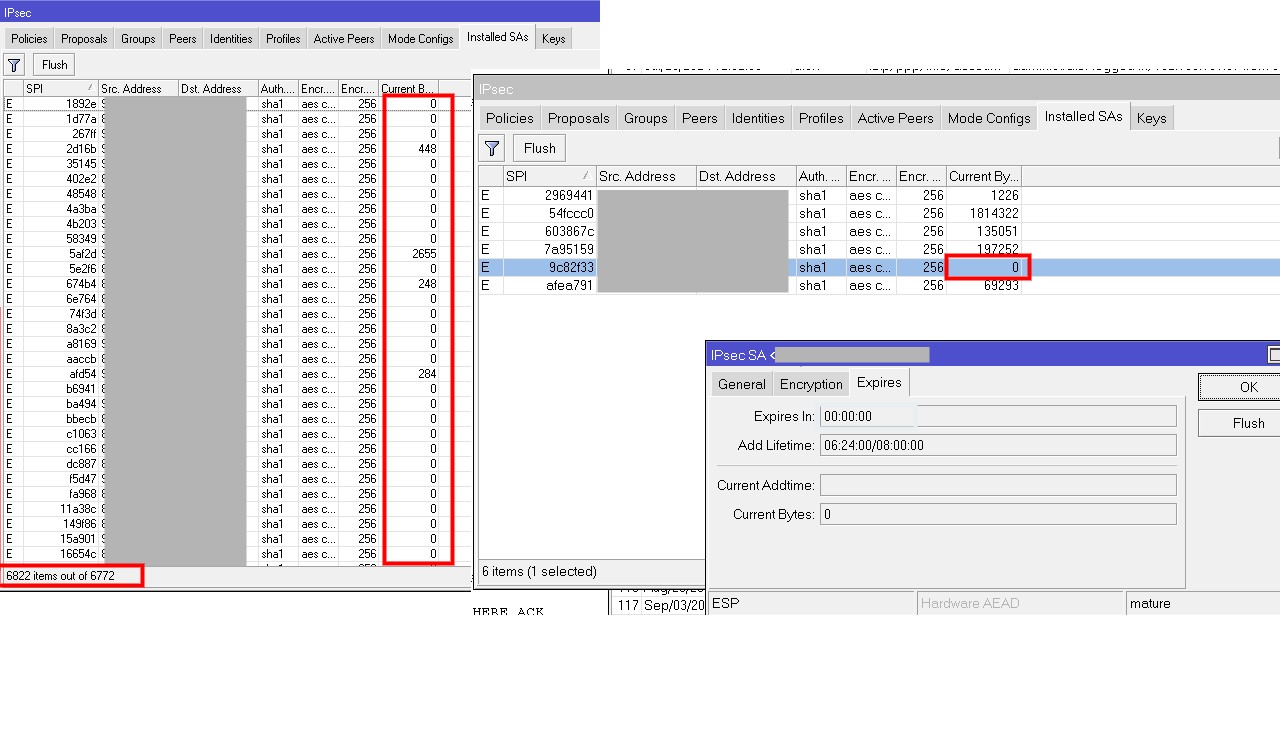
Task: Open Profiles tab in the 6822-item IPsec window
Action: pos(283,39)
